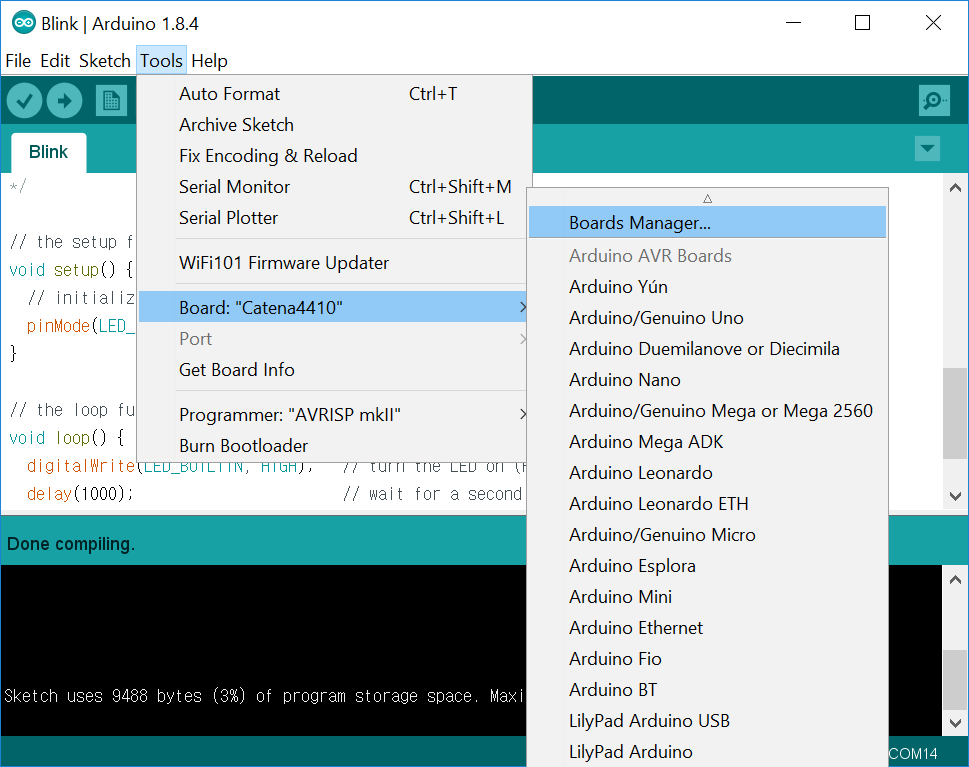Select the Arduino Mini board

pos(707,596)
